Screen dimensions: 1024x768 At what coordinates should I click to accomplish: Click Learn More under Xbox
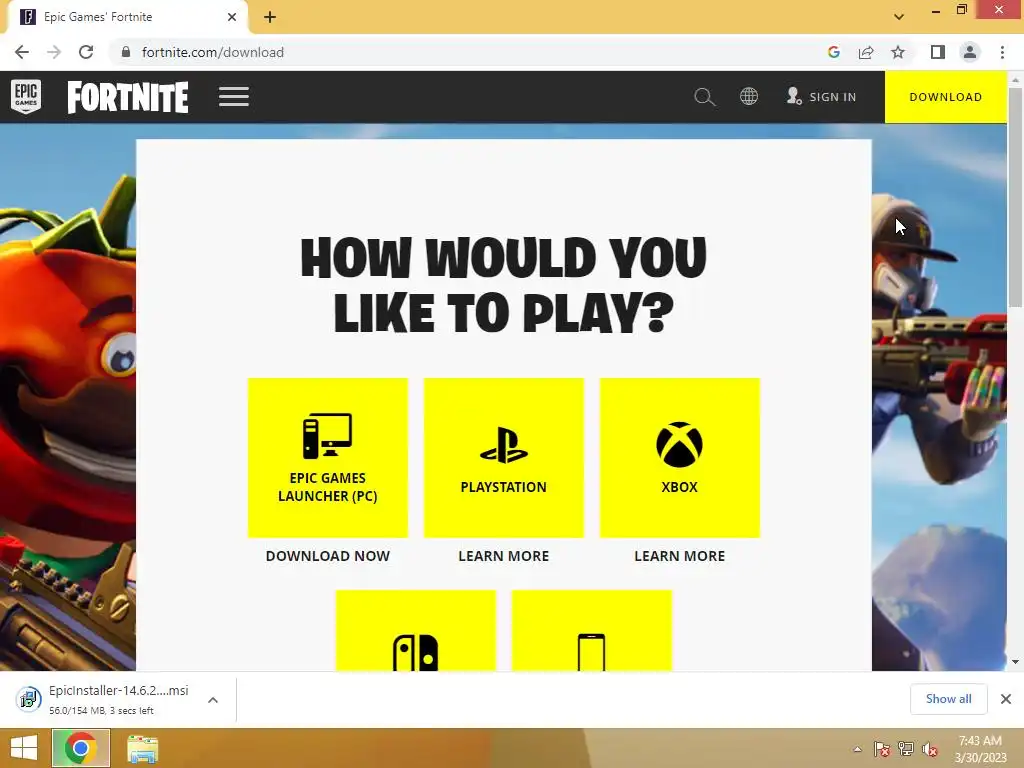pyautogui.click(x=680, y=556)
